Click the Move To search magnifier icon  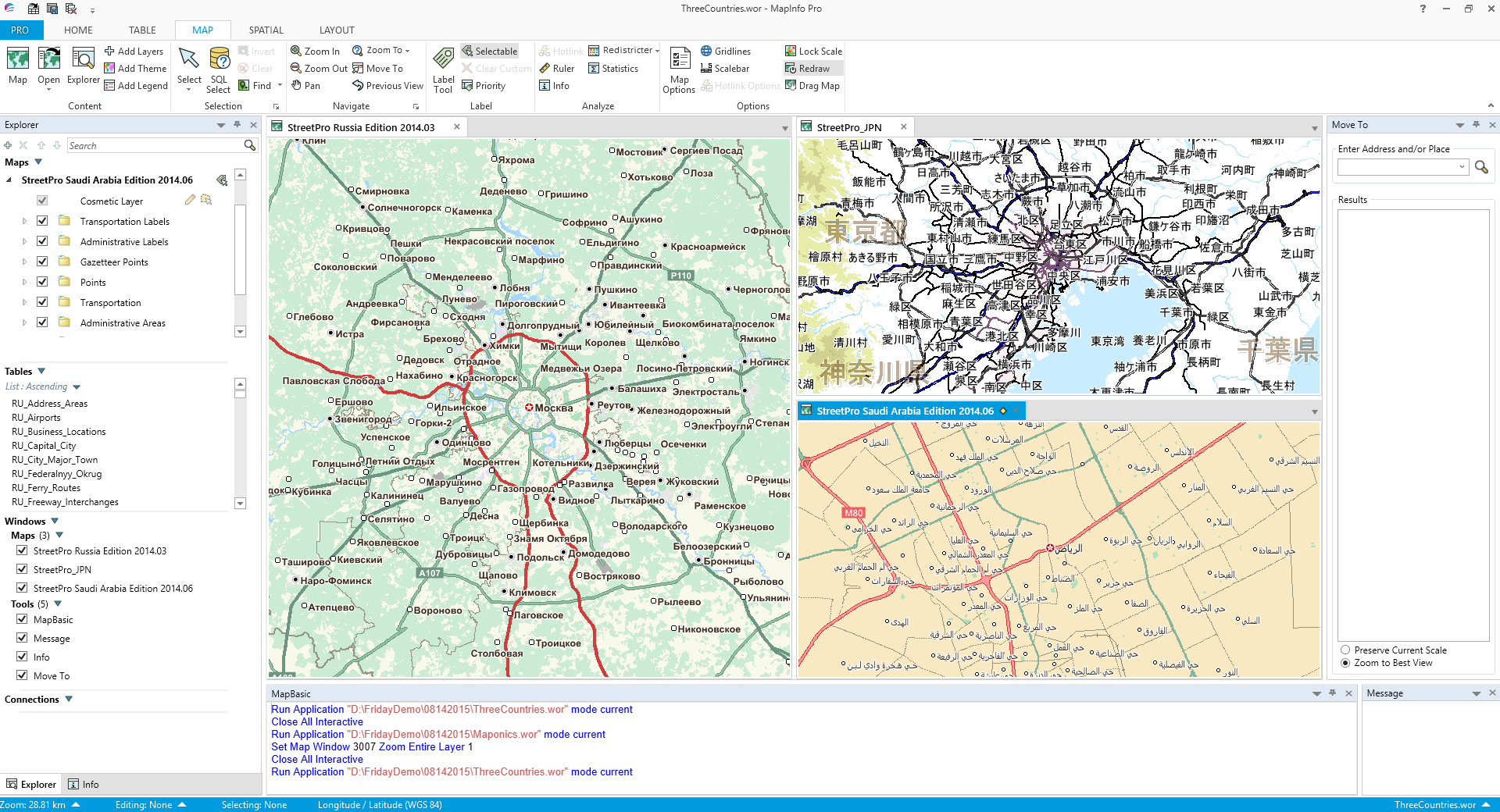1481,167
